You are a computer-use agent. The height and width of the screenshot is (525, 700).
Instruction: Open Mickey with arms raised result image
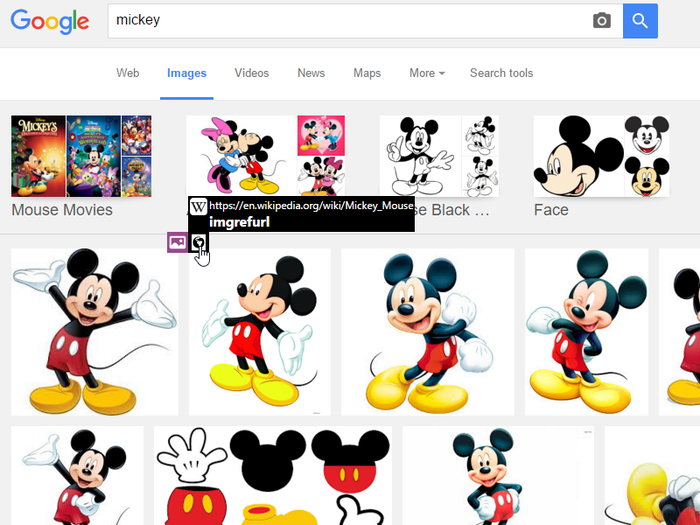click(x=95, y=332)
